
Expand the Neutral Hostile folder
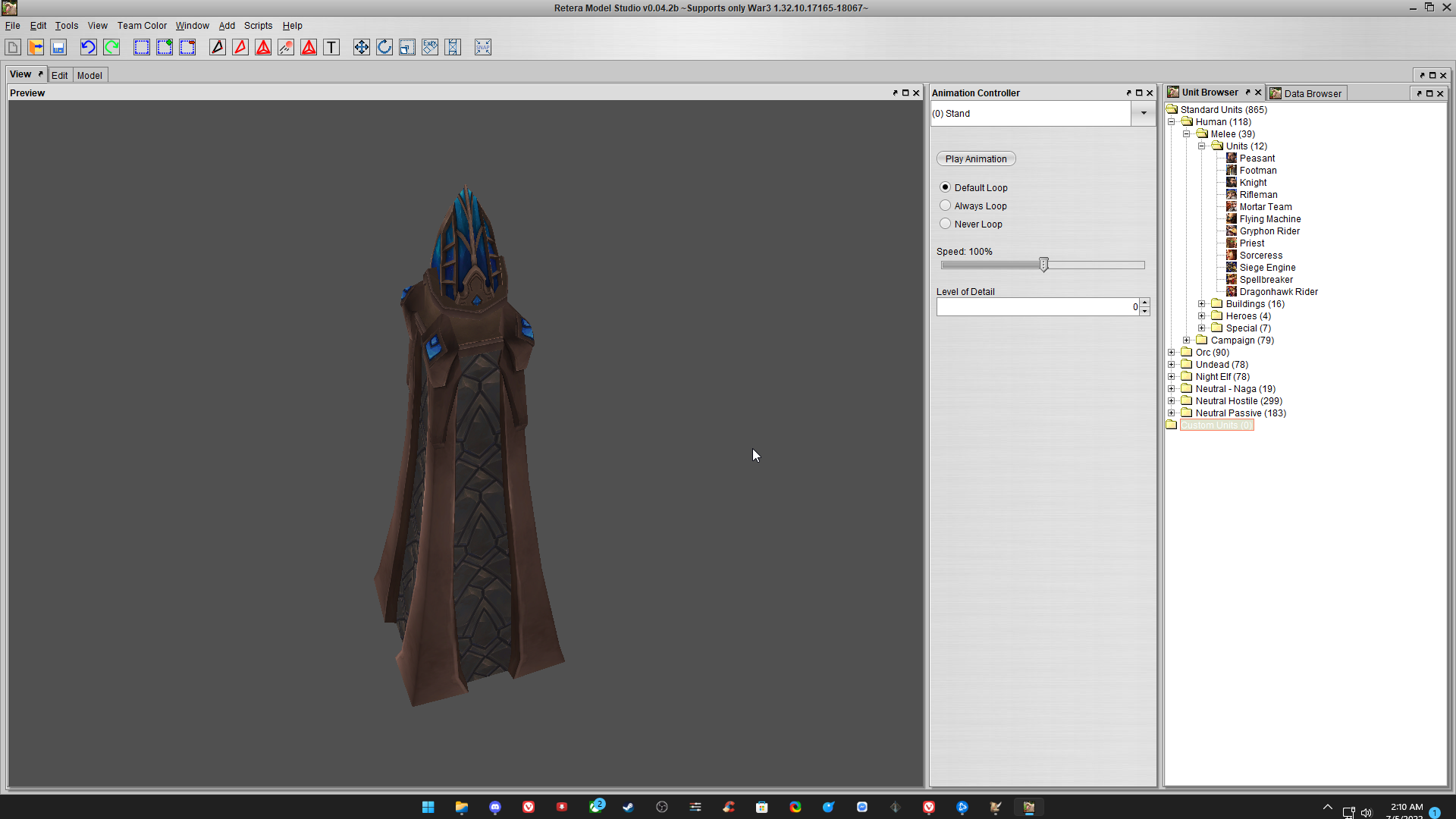(x=1172, y=400)
